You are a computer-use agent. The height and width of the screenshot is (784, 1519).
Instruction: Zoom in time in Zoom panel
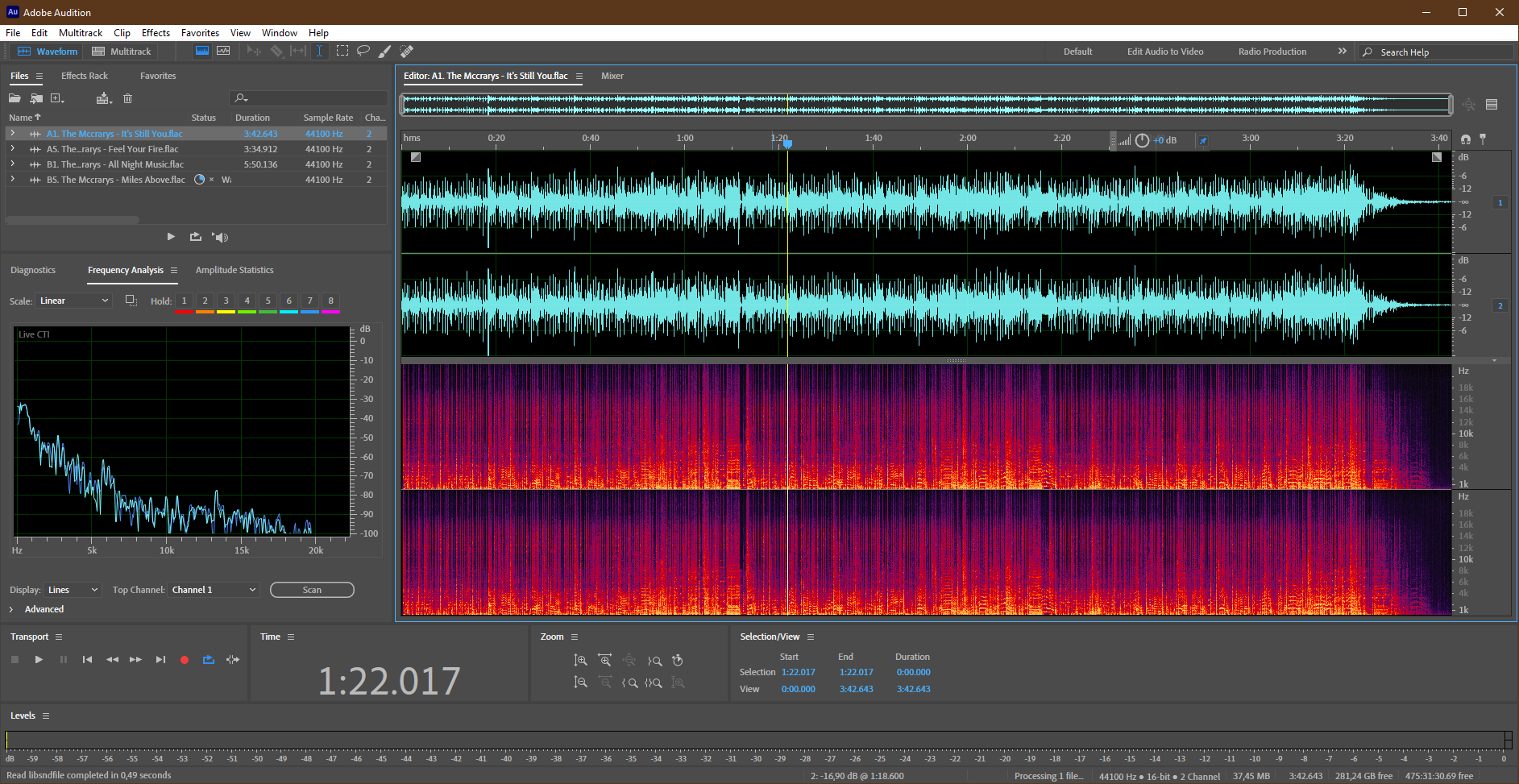click(x=605, y=660)
